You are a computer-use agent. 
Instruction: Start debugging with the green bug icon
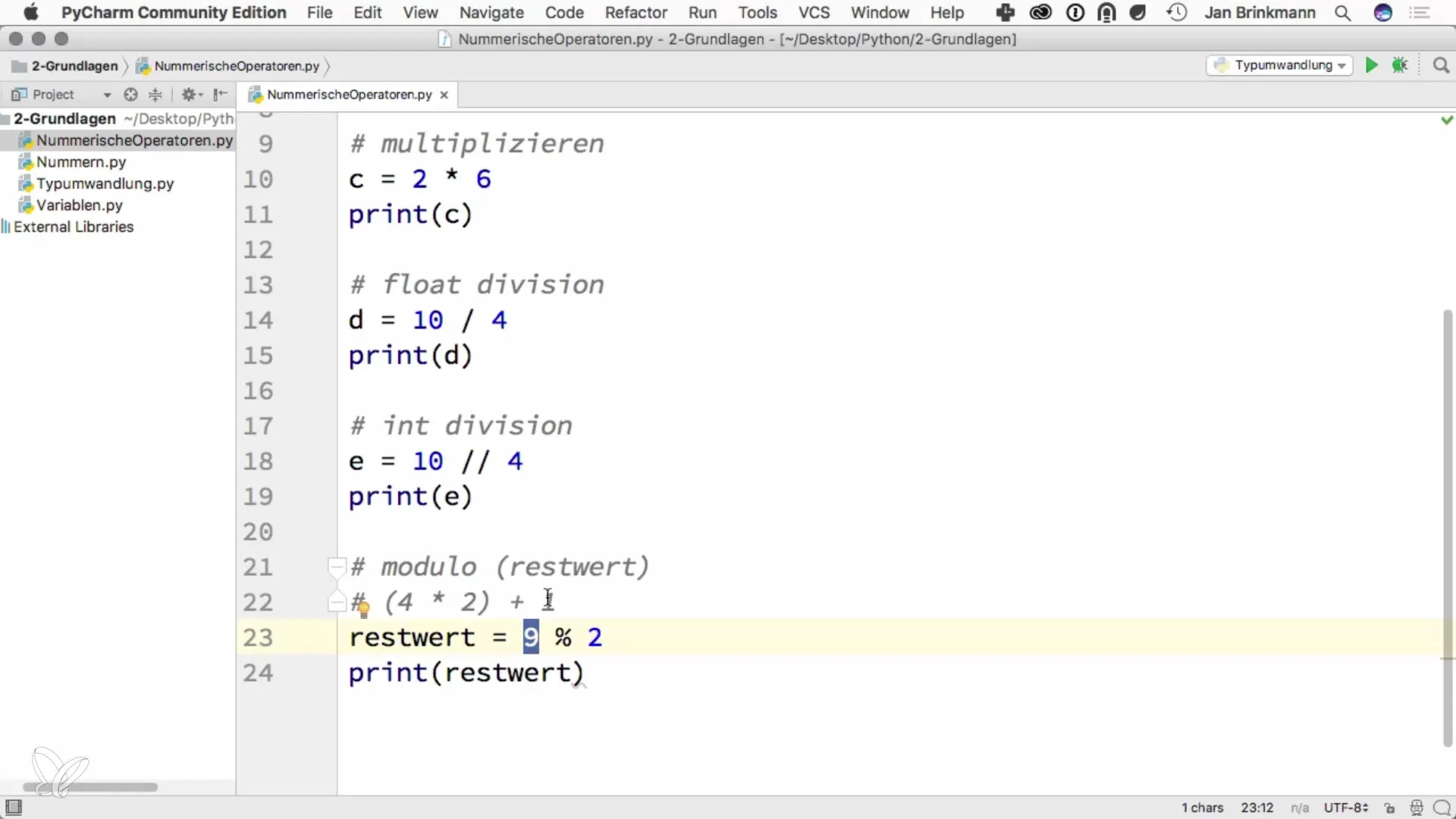(1400, 65)
